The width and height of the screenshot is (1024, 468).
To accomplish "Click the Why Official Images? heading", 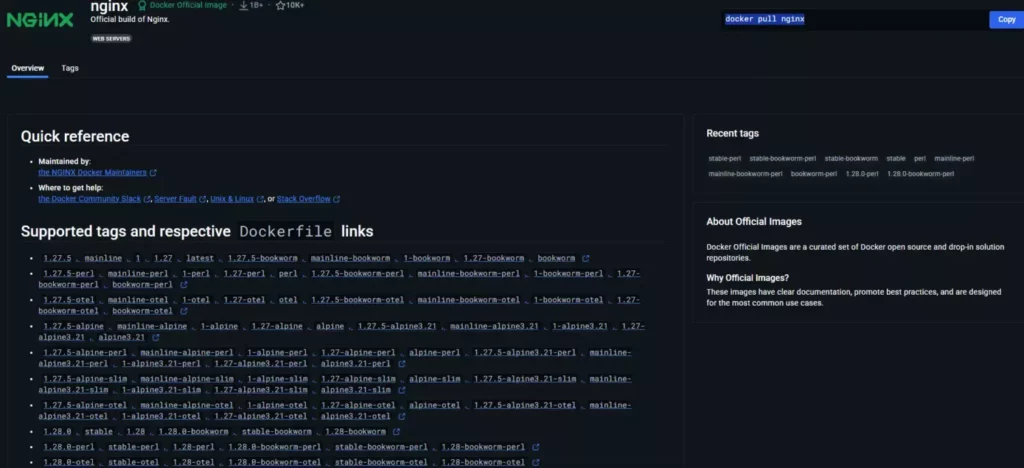I will point(748,278).
